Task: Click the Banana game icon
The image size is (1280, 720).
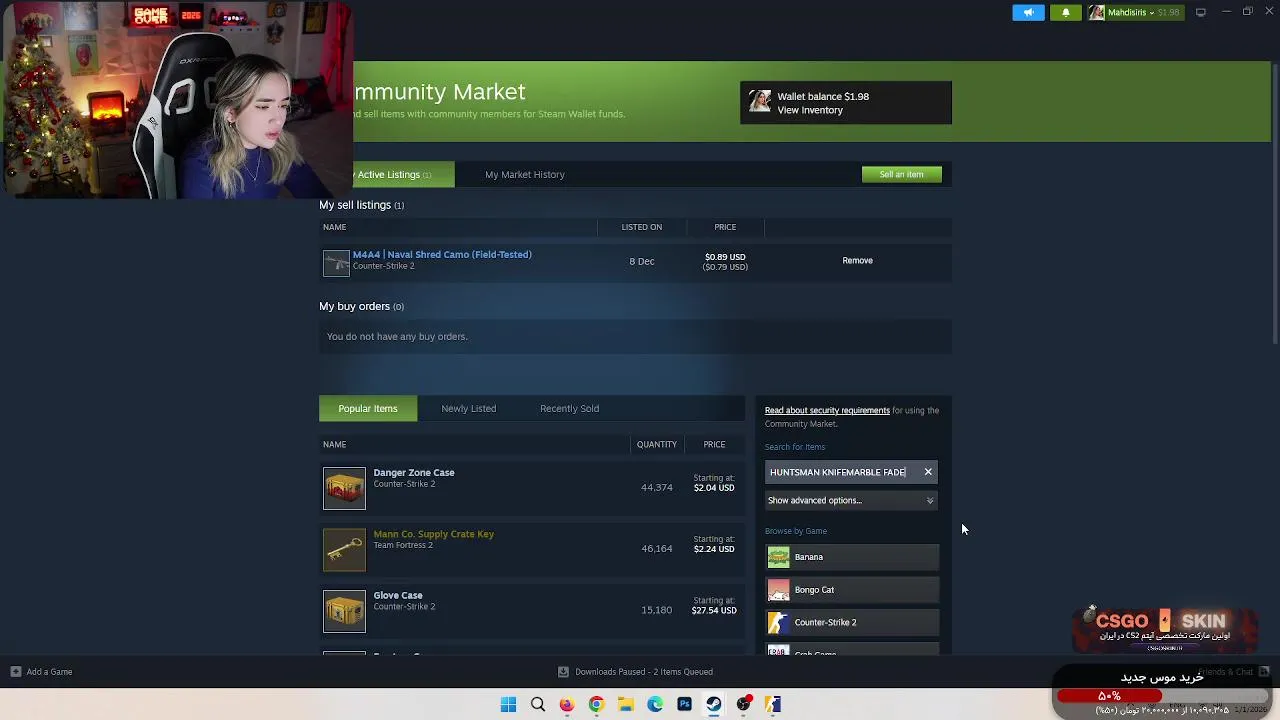Action: pos(778,557)
